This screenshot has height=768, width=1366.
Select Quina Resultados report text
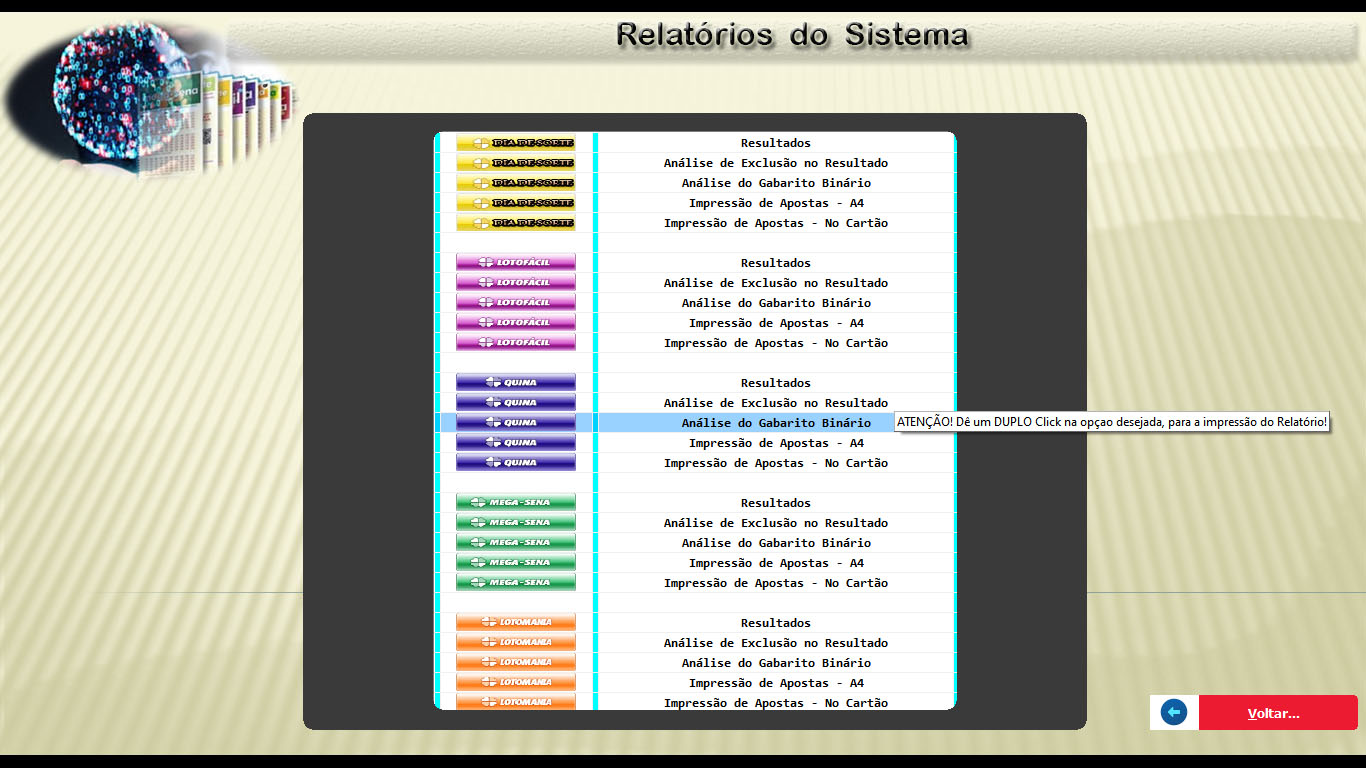776,383
